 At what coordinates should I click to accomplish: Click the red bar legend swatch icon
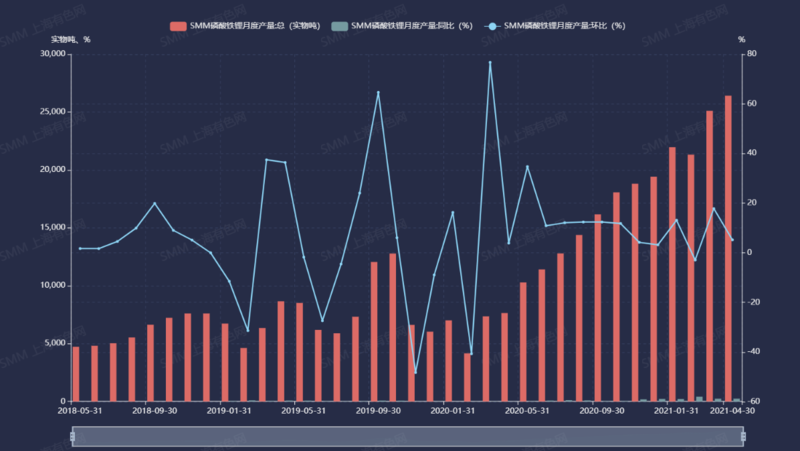click(x=178, y=25)
